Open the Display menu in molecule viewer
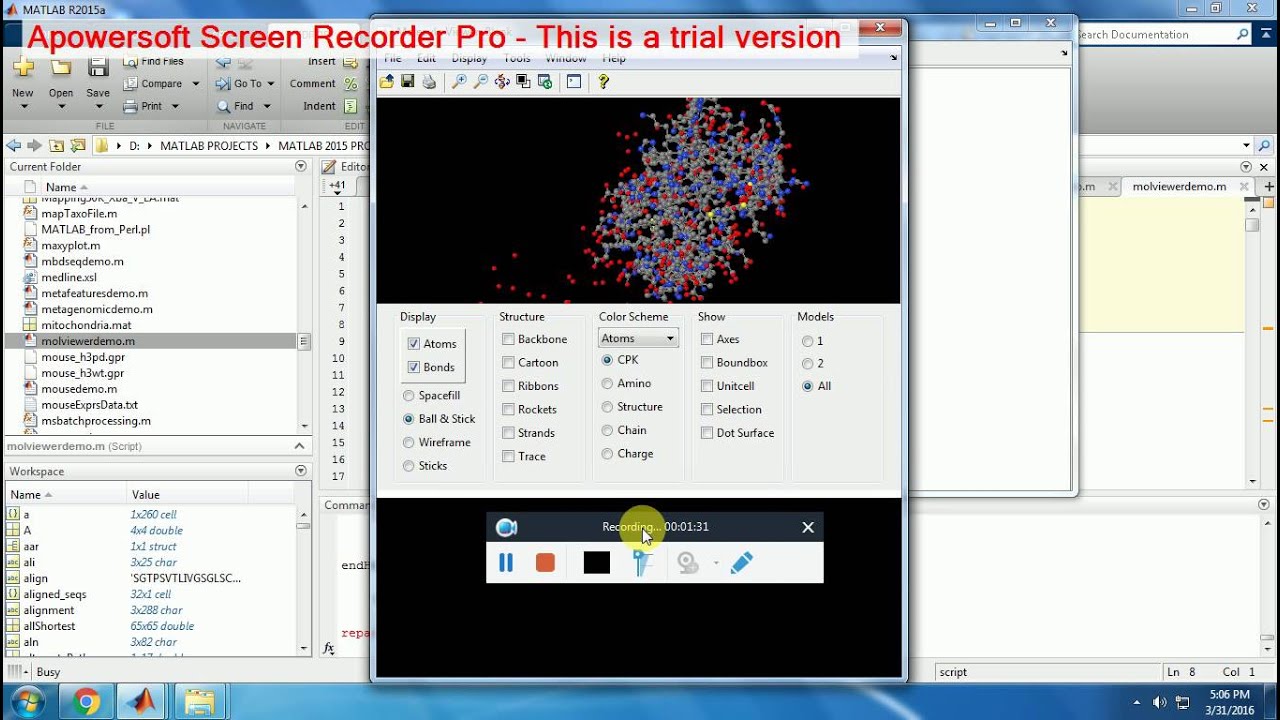The image size is (1280, 720). click(469, 59)
